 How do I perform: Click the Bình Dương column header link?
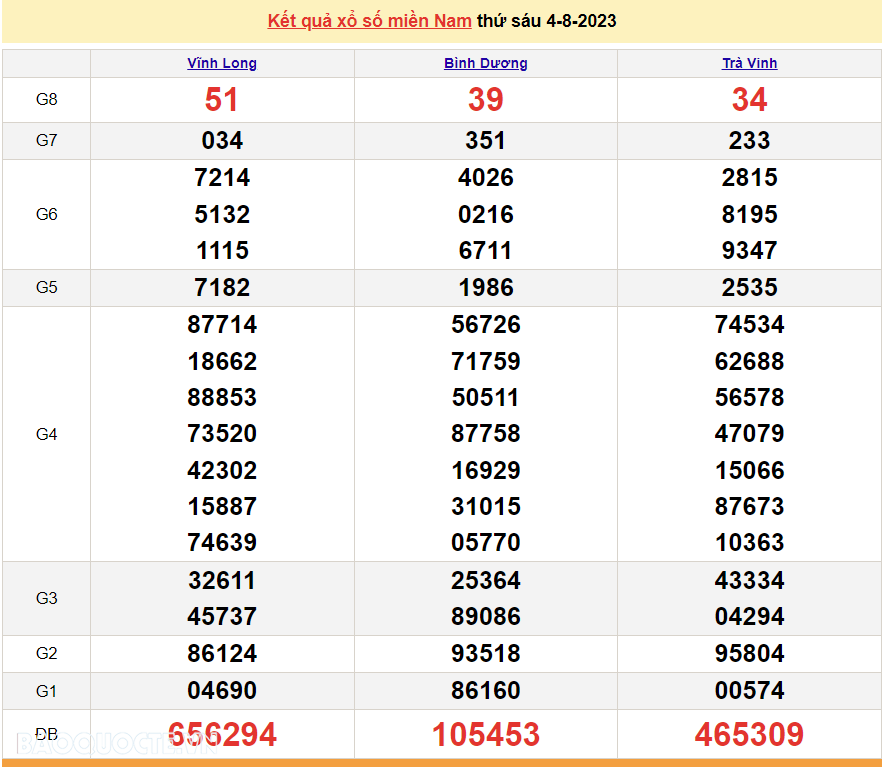point(486,63)
